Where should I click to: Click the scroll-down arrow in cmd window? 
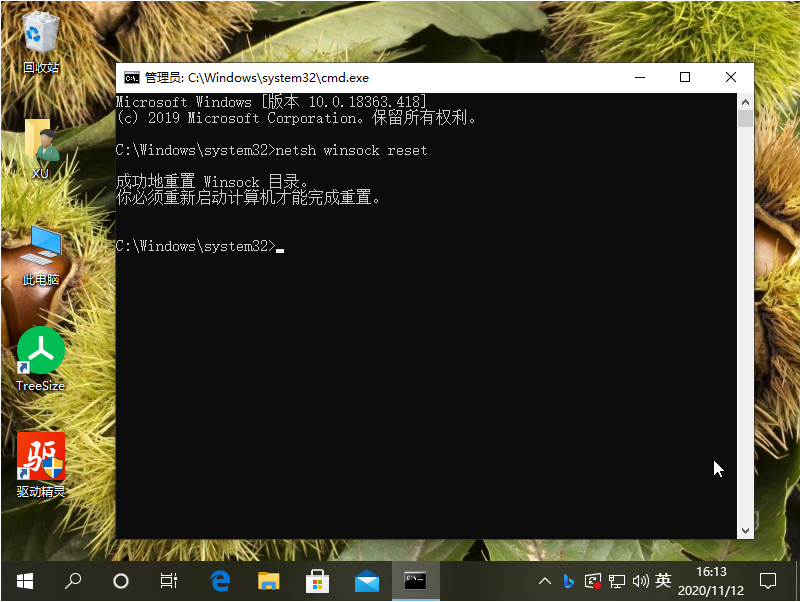(x=745, y=530)
